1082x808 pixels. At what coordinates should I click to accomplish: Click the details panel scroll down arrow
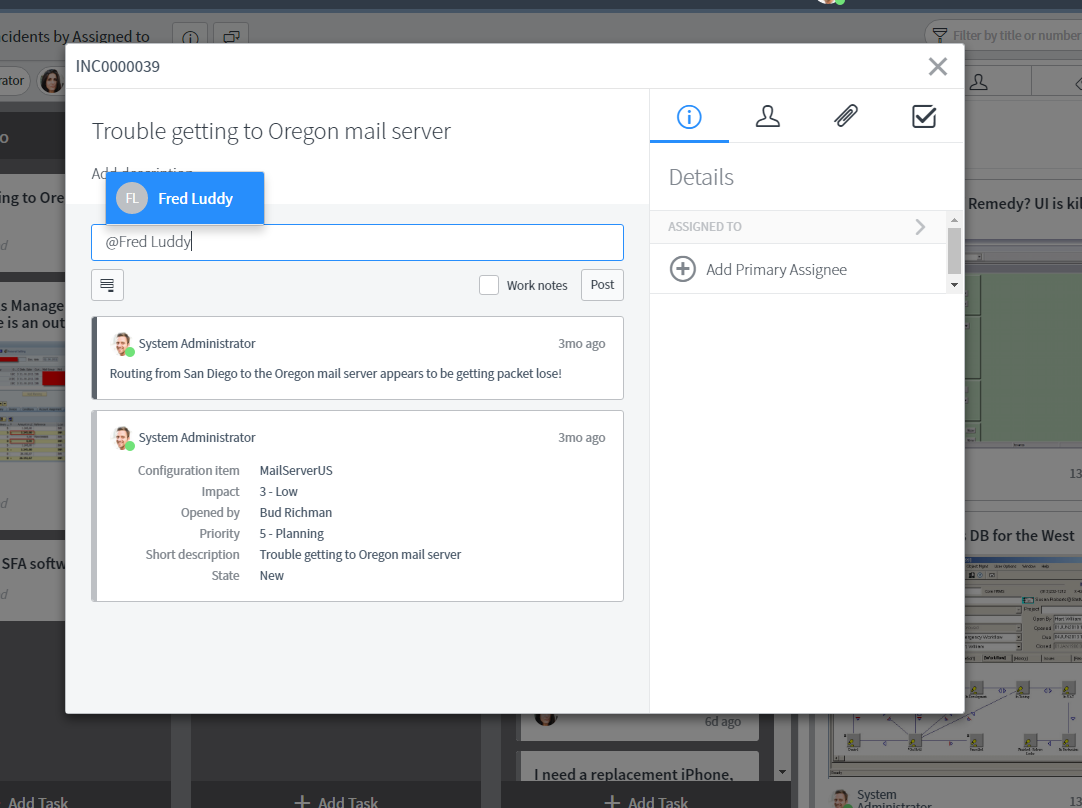(x=954, y=285)
